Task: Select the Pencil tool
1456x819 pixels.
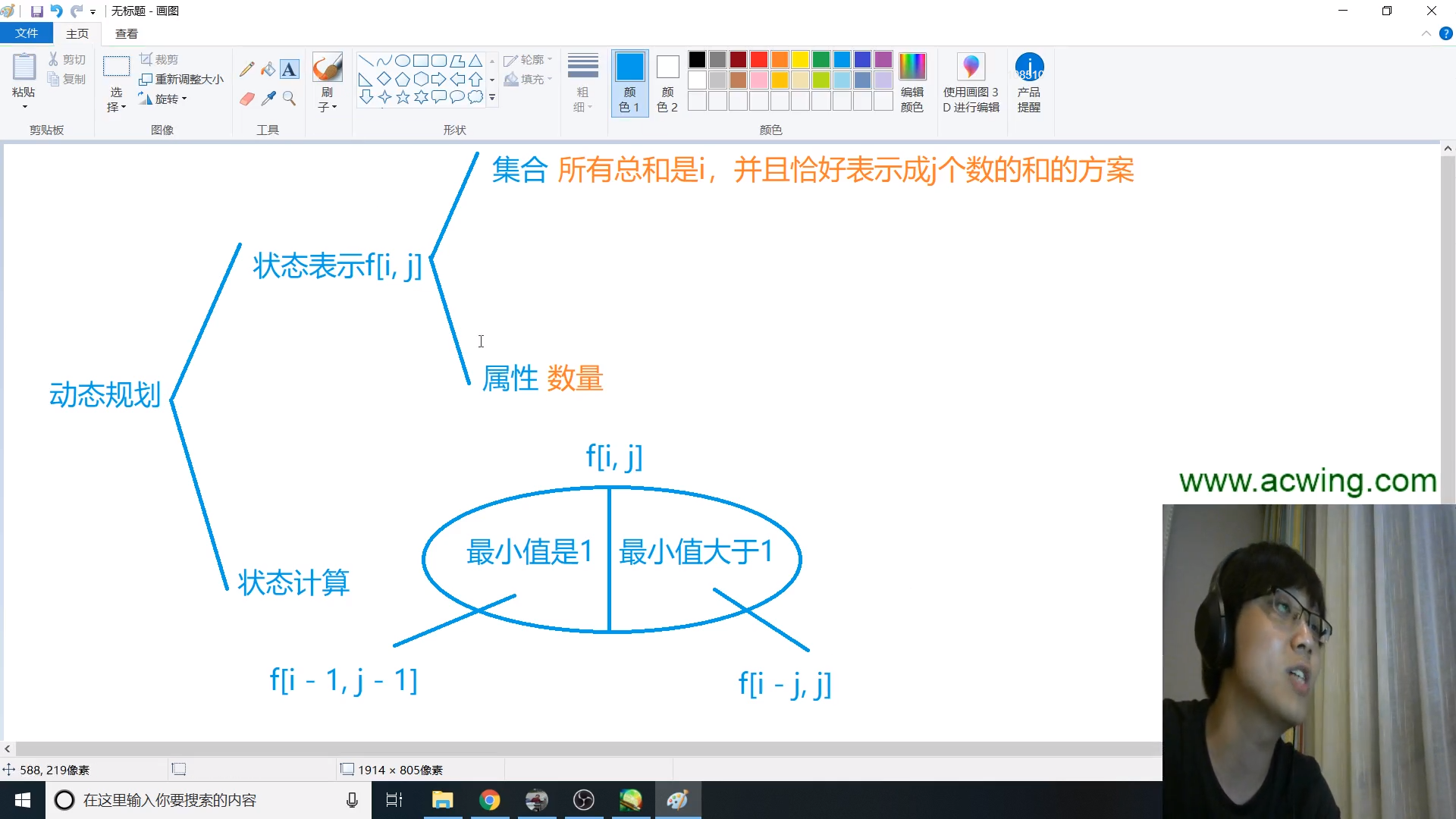Action: (x=246, y=69)
